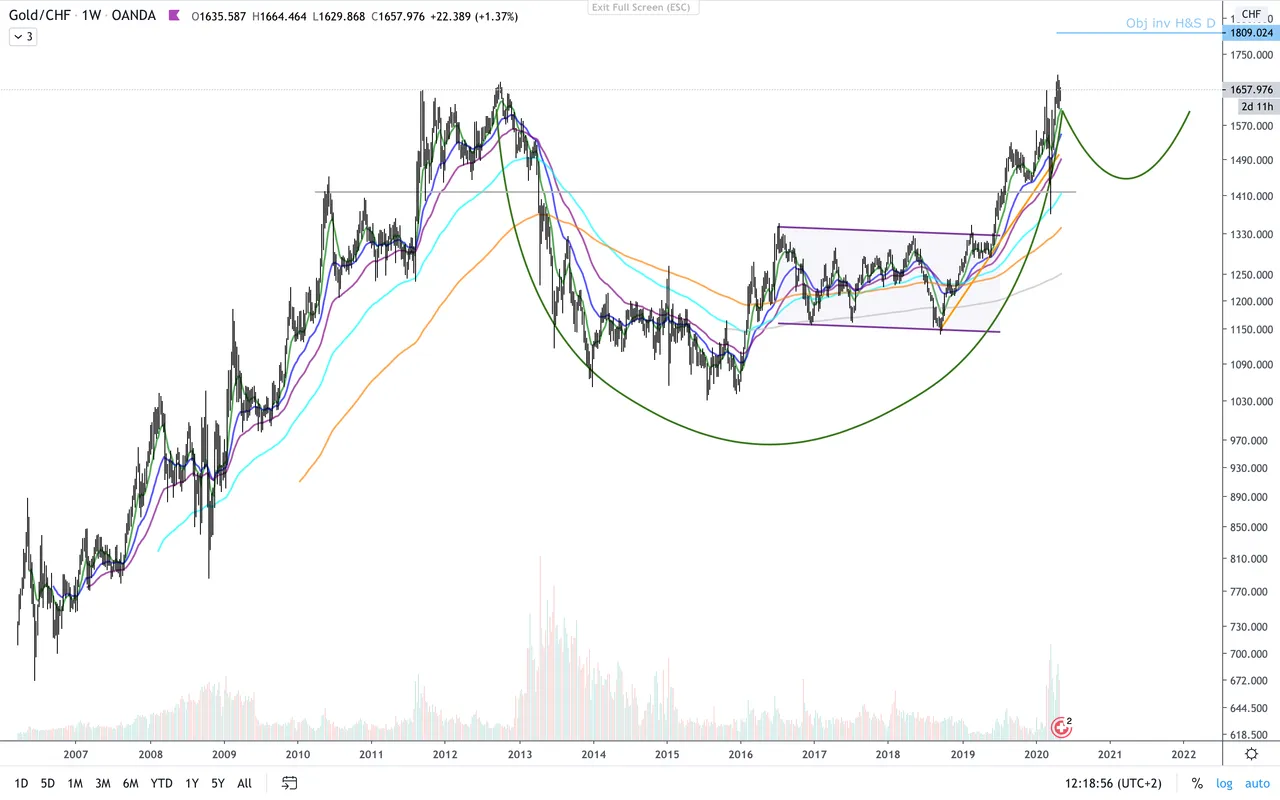Click the 1410.000 price axis label
This screenshot has width=1280, height=800.
[1252, 197]
